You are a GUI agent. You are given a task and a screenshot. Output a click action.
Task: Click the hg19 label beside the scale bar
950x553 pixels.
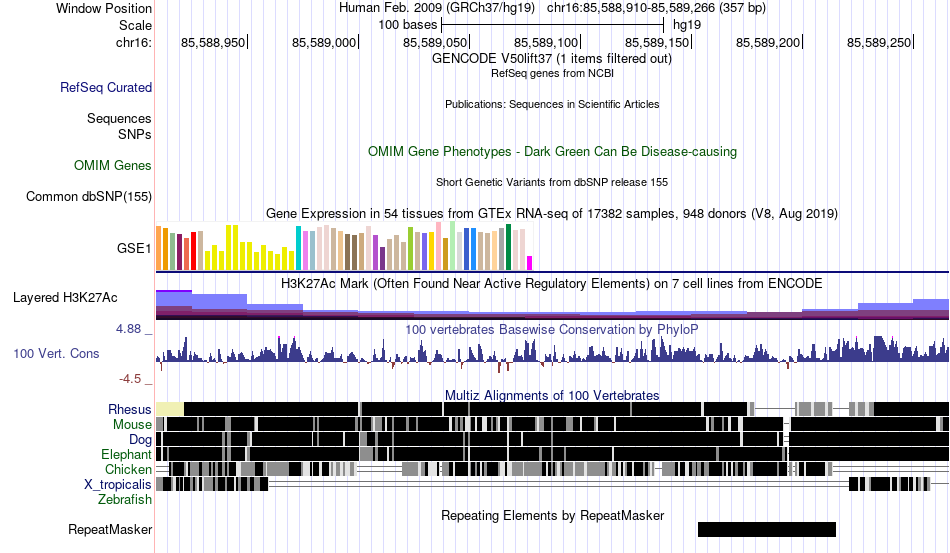pos(687,25)
